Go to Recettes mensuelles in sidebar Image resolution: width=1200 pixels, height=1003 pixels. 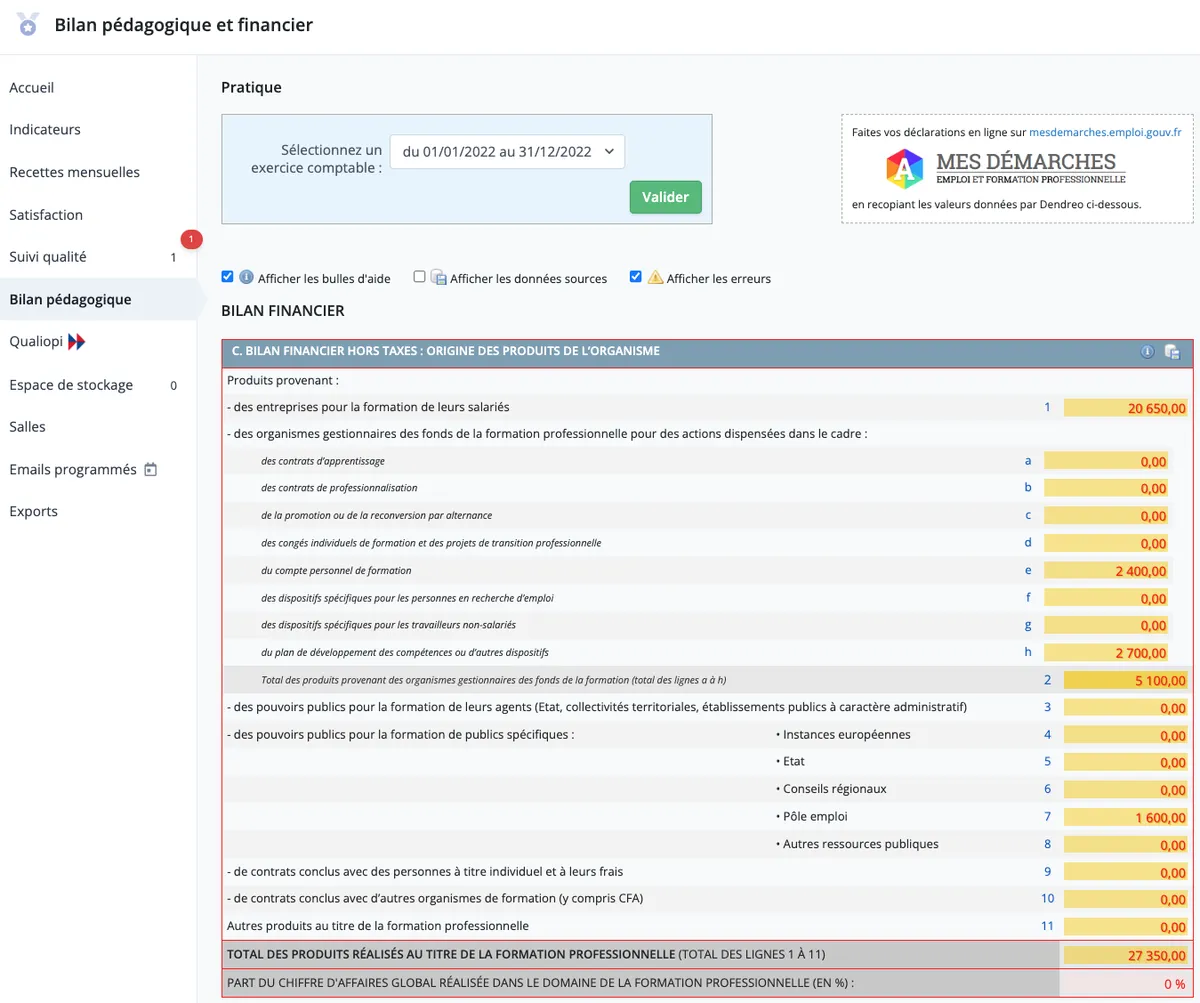tap(74, 172)
